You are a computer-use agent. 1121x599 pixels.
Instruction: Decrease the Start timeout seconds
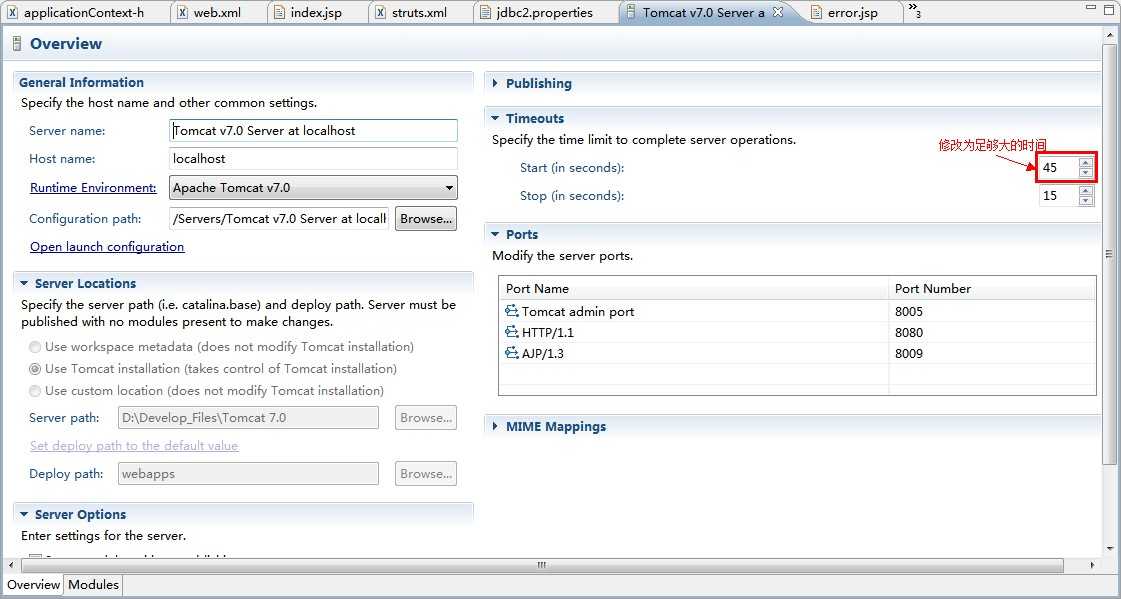(x=1086, y=173)
